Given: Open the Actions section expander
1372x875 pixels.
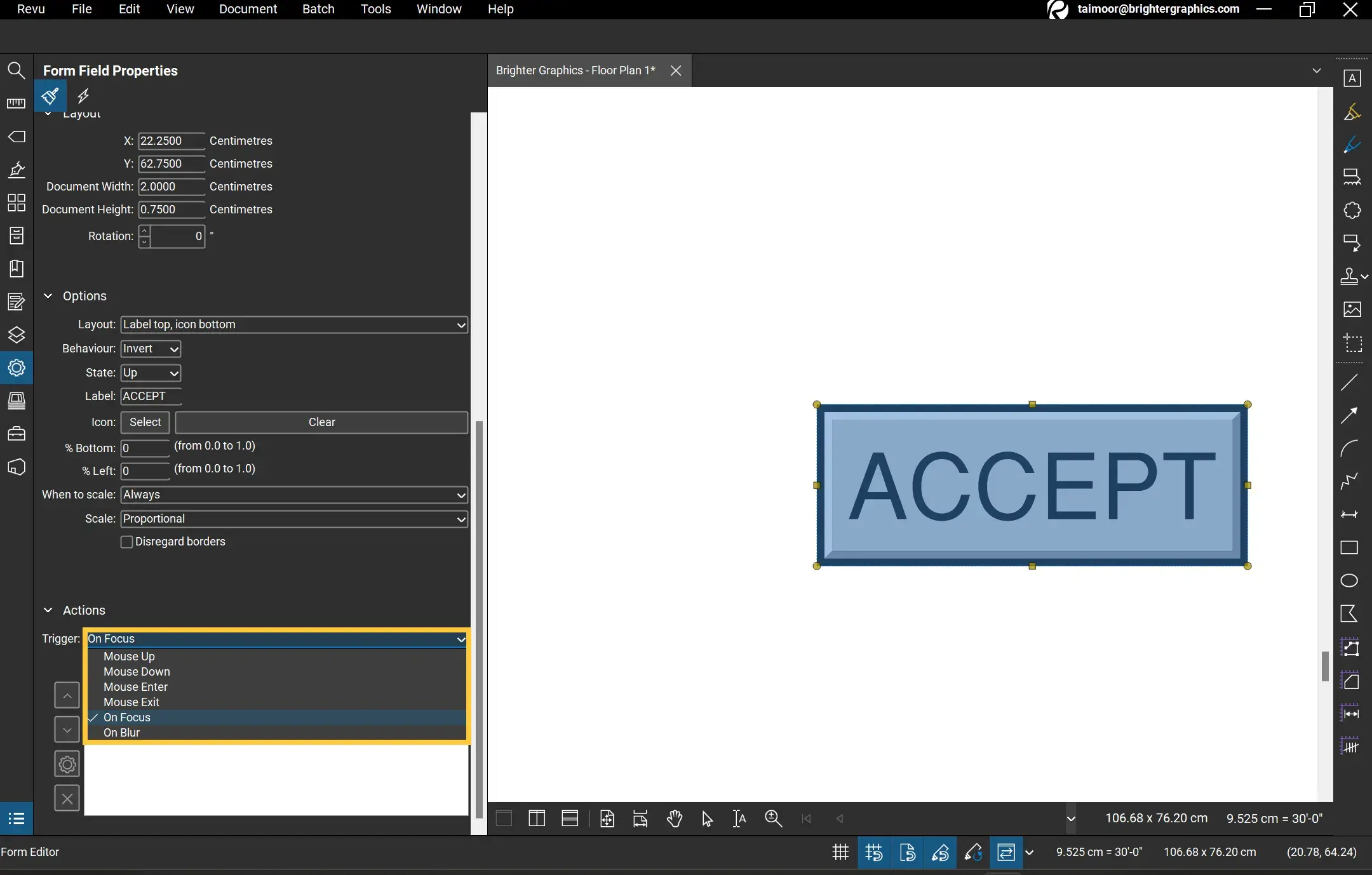Looking at the screenshot, I should pos(48,610).
